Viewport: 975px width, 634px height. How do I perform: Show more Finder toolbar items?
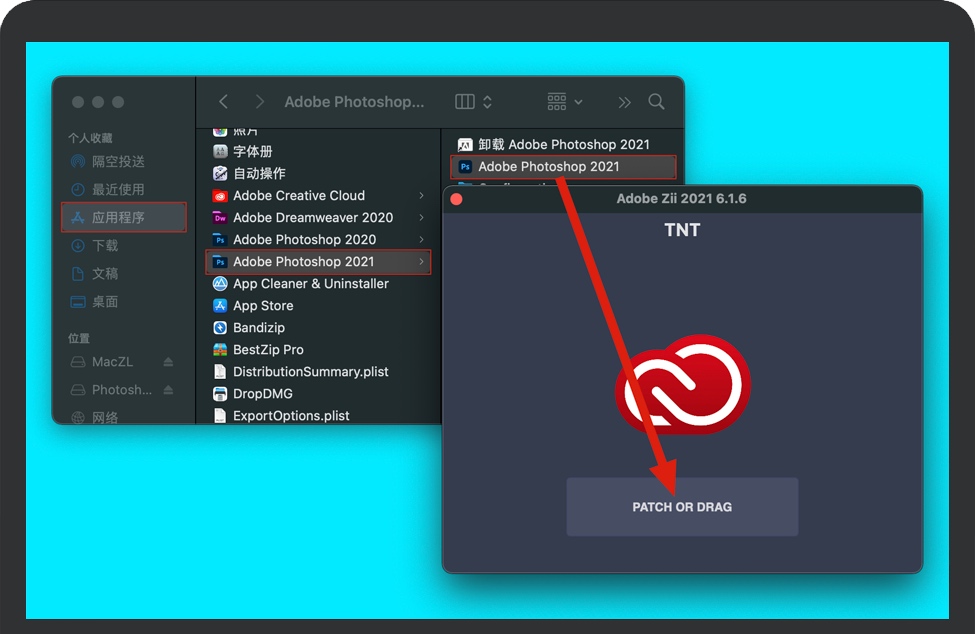624,102
